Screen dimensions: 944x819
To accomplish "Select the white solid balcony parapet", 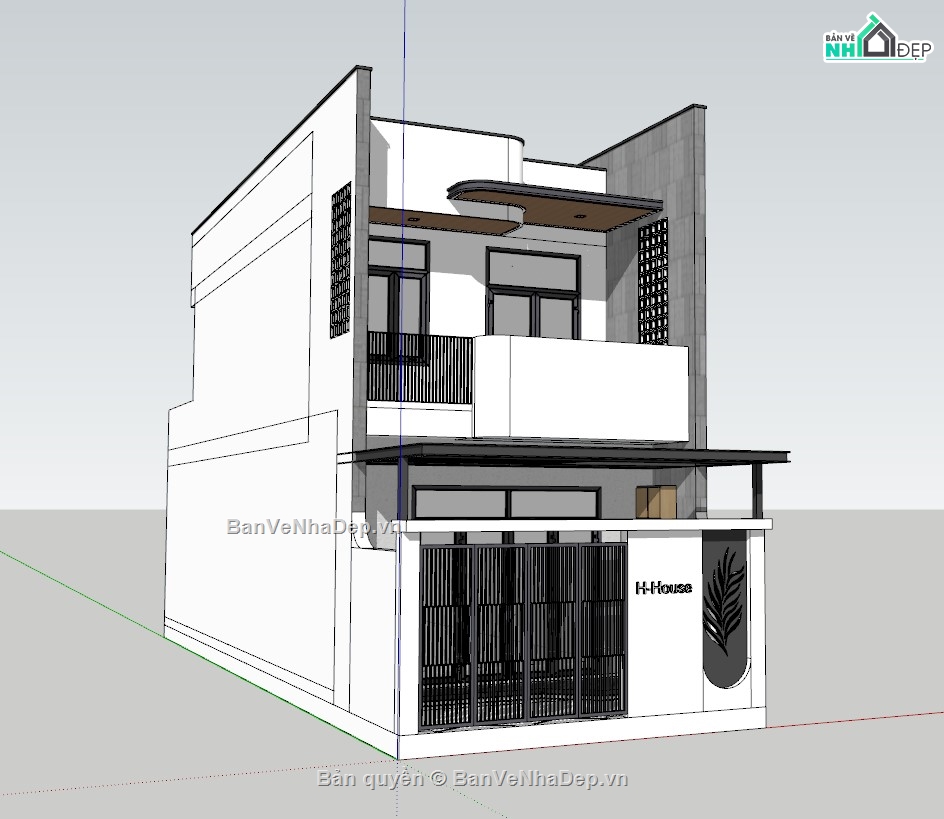I will 581,388.
